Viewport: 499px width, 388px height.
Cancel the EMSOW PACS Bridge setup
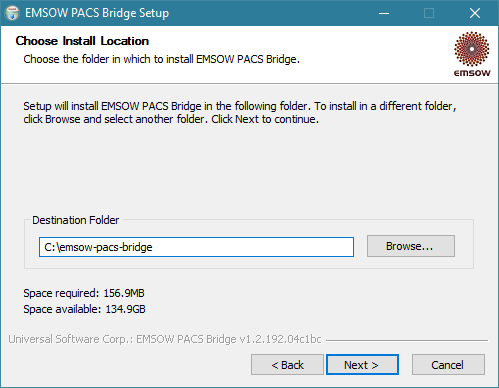coord(448,365)
